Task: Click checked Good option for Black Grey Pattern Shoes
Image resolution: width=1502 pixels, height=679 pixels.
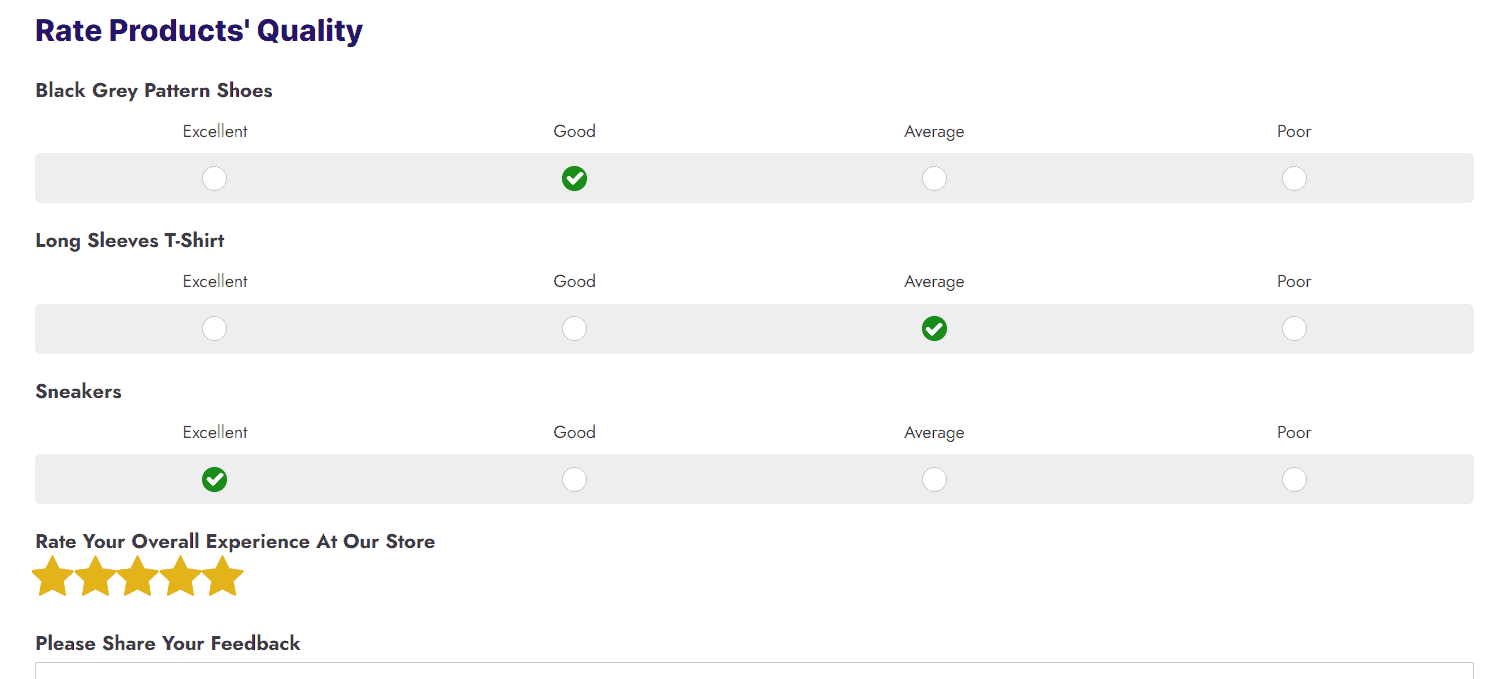Action: 574,178
